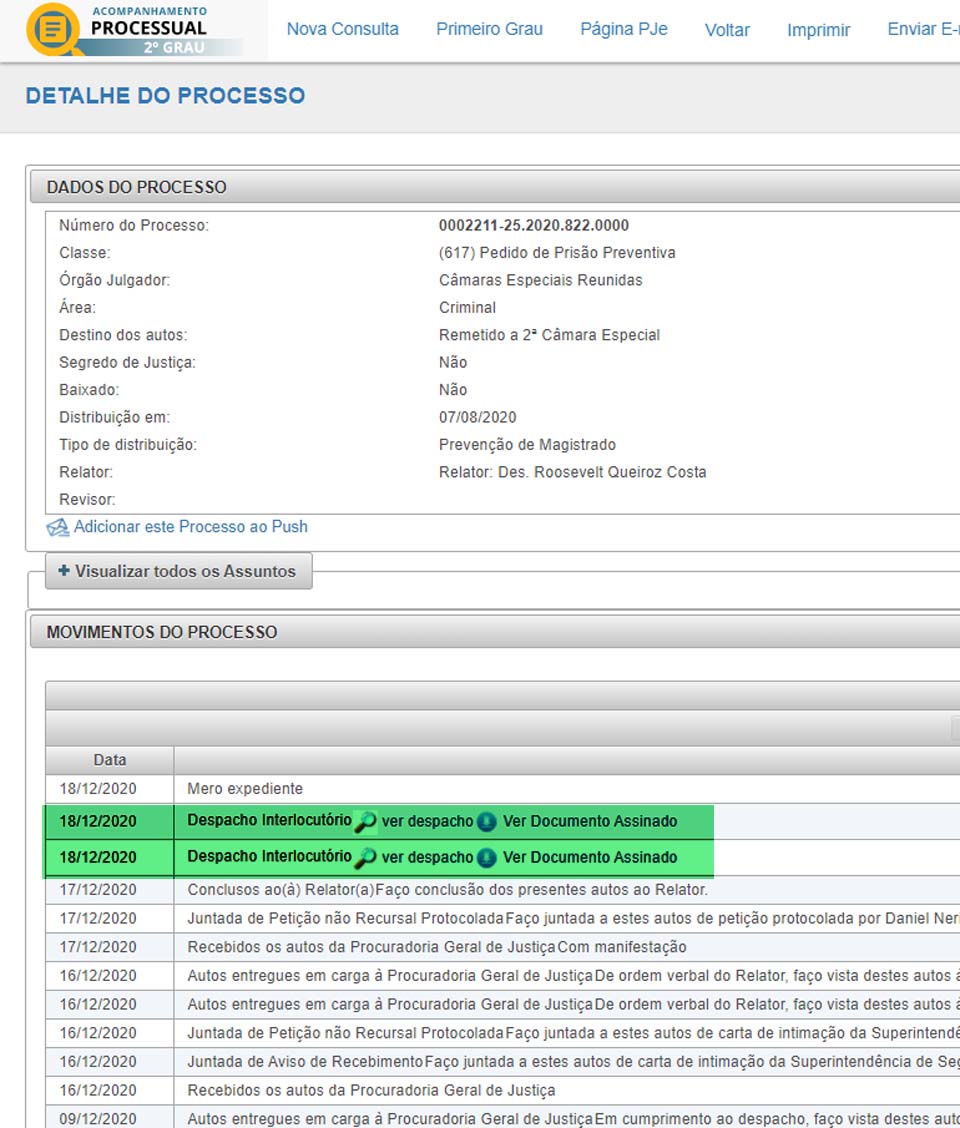Click the envelope icon beside Adicionar ao Push
960x1128 pixels.
[58, 527]
